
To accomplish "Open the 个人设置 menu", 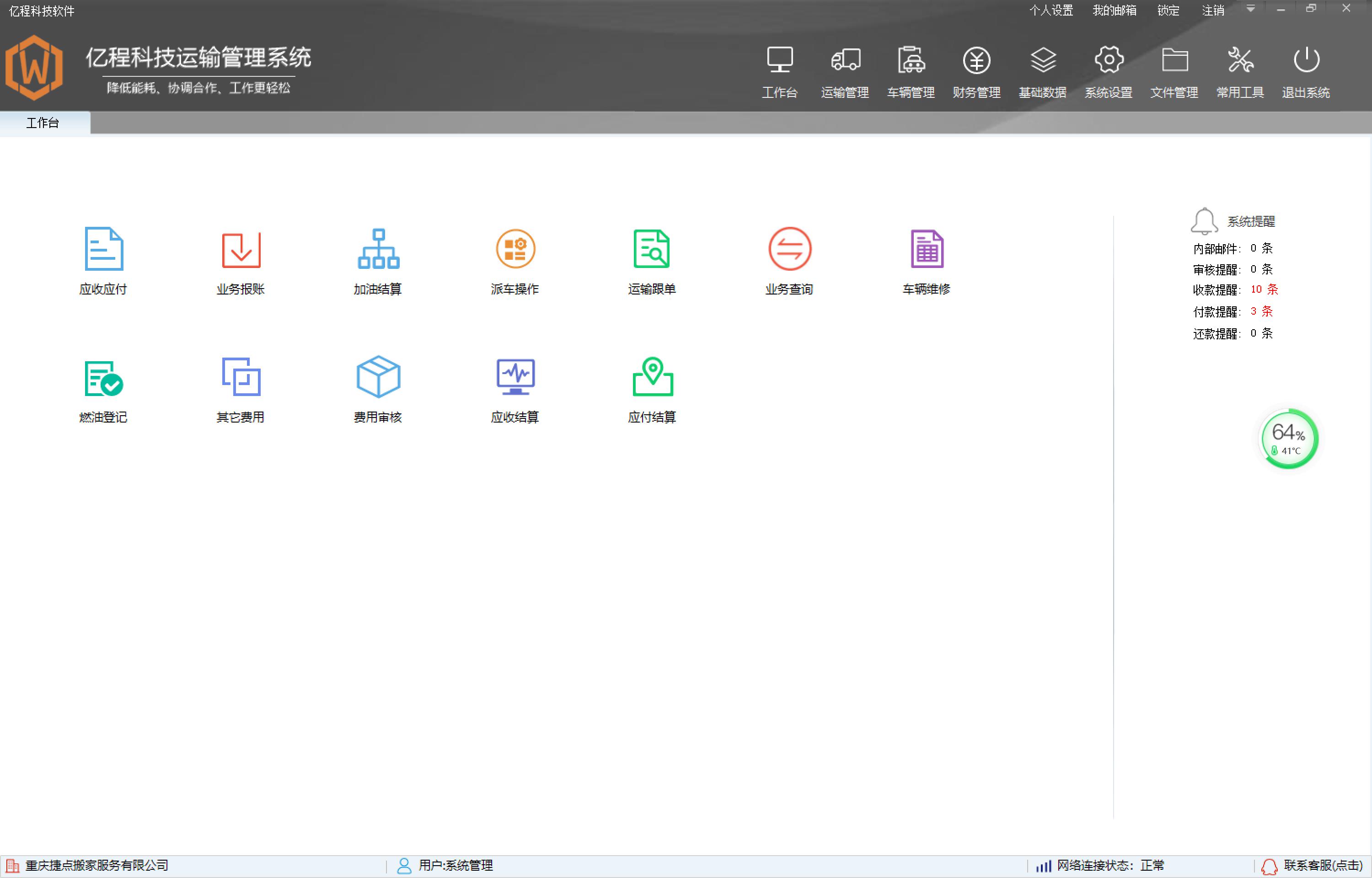I will point(1052,10).
